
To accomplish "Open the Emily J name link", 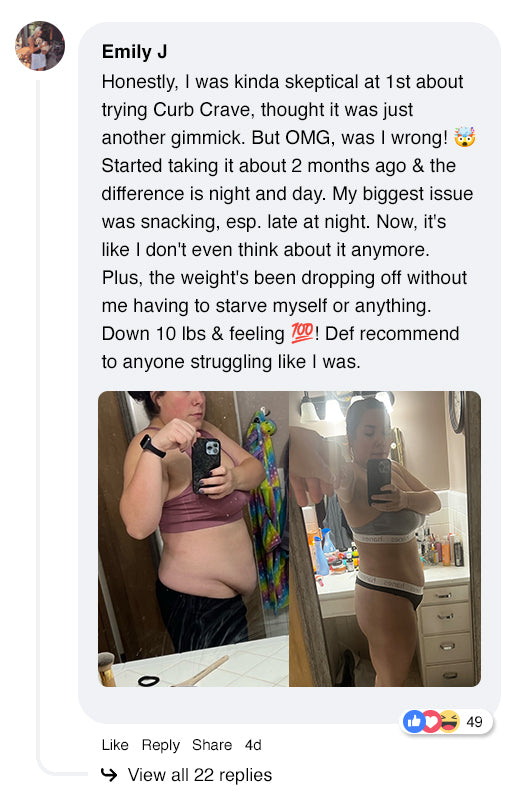I will point(134,52).
